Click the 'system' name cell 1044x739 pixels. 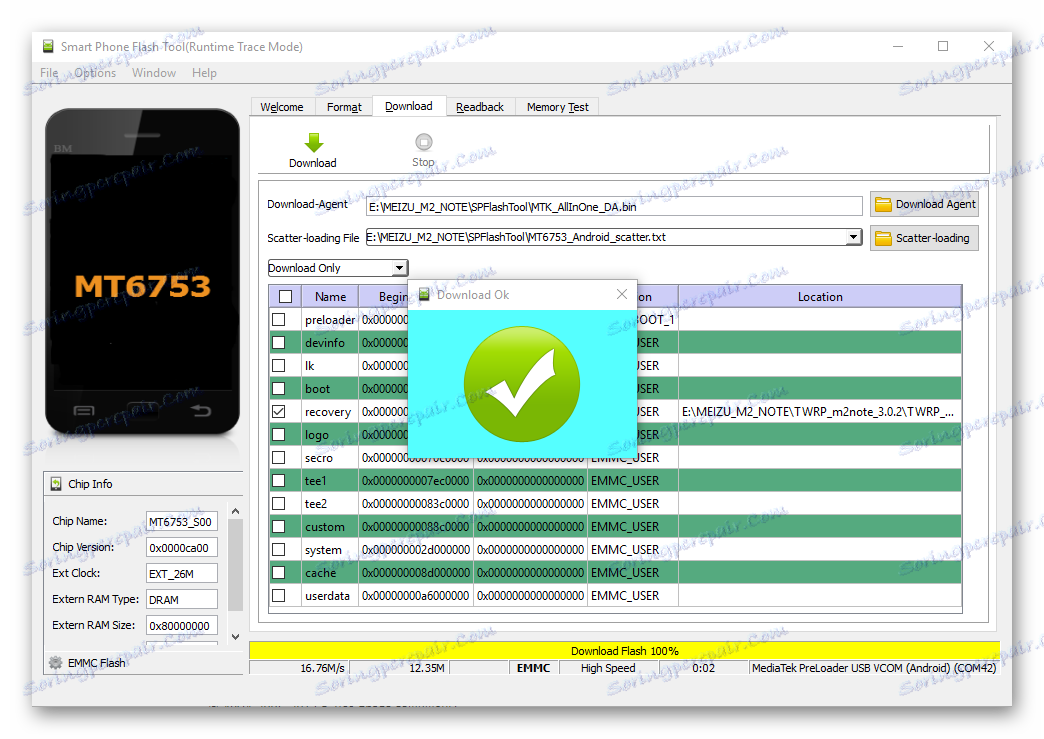(330, 549)
